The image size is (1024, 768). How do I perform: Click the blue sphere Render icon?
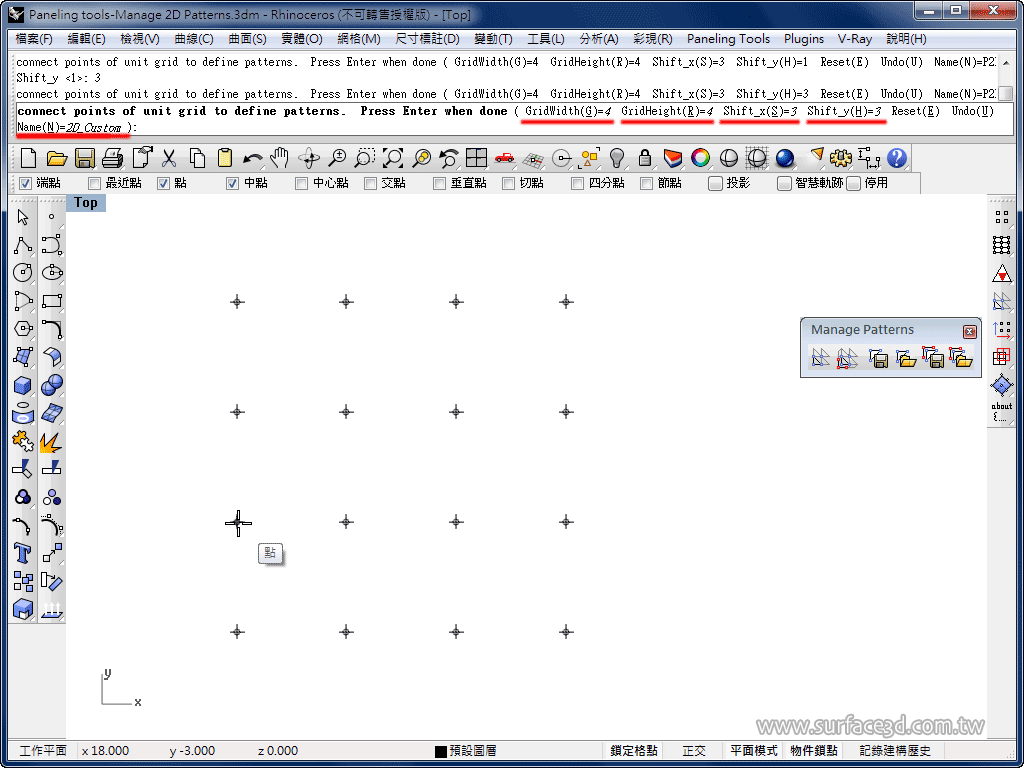(785, 158)
